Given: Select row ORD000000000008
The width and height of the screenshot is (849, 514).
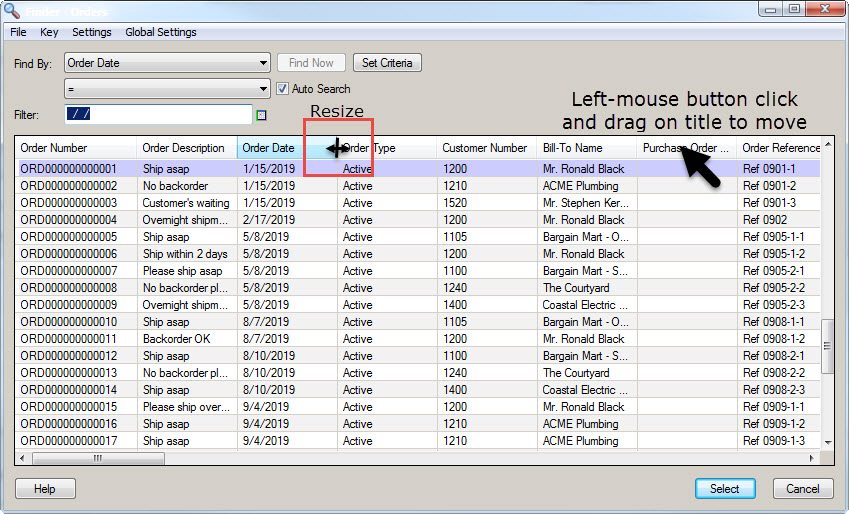Looking at the screenshot, I should click(x=417, y=288).
